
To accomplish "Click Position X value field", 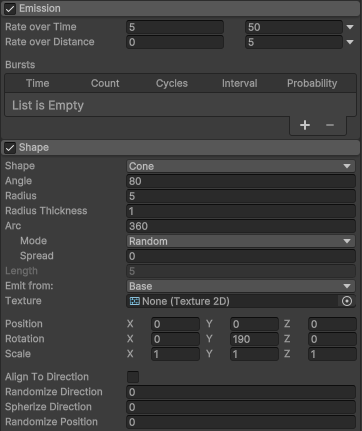I will pos(175,324).
